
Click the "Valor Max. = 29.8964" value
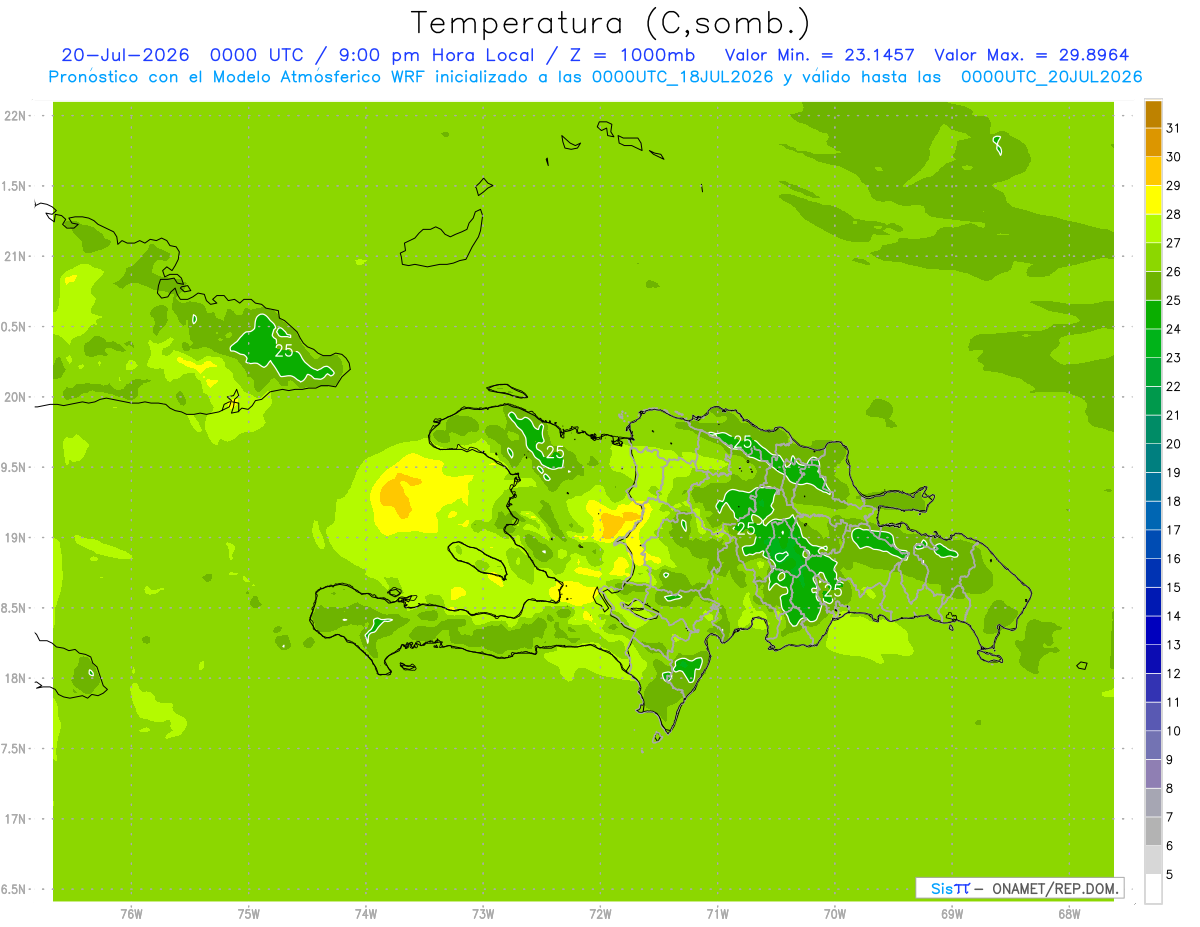pos(1032,55)
